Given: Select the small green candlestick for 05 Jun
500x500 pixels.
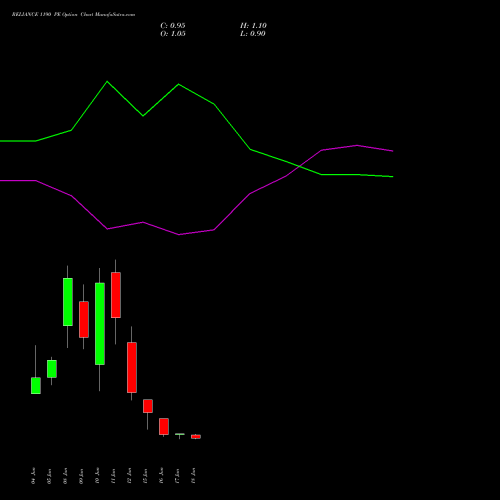Looking at the screenshot, I should (52, 369).
